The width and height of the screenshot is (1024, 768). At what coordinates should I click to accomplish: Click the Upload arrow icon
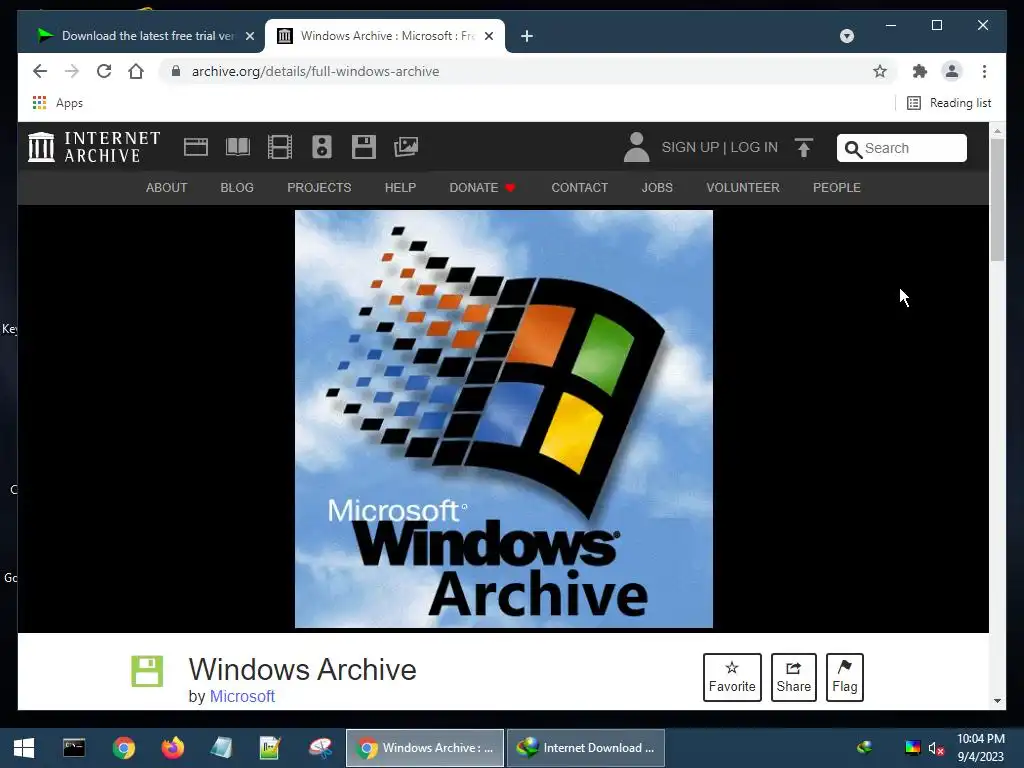804,147
